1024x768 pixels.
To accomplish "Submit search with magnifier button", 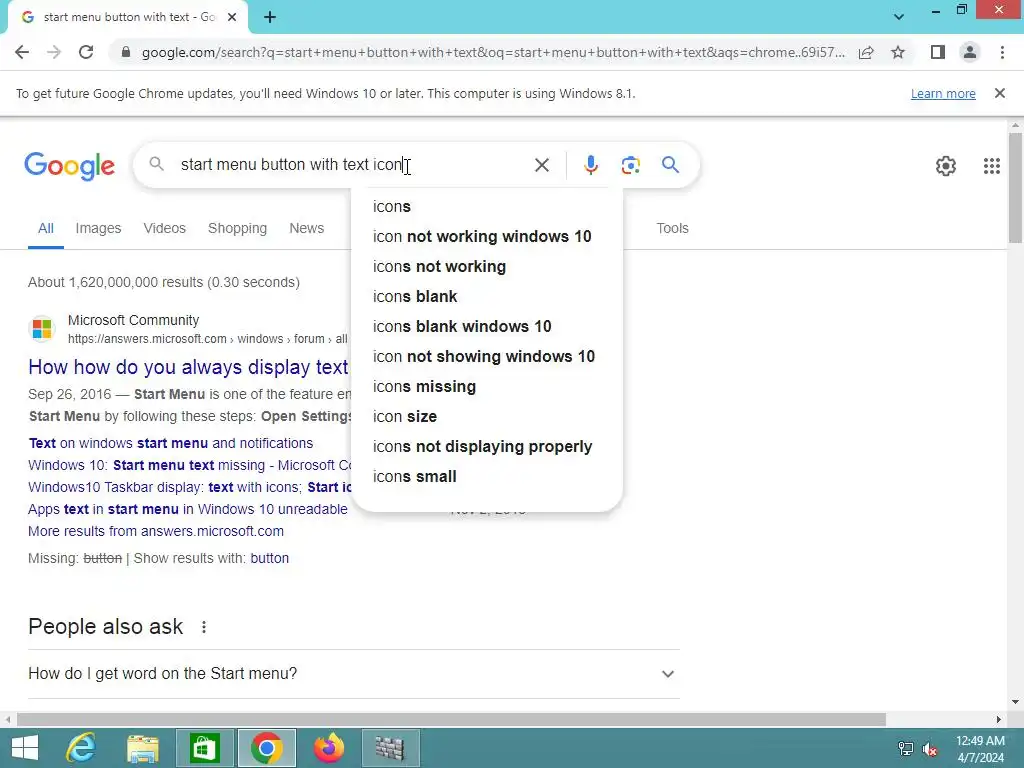I will click(x=670, y=165).
